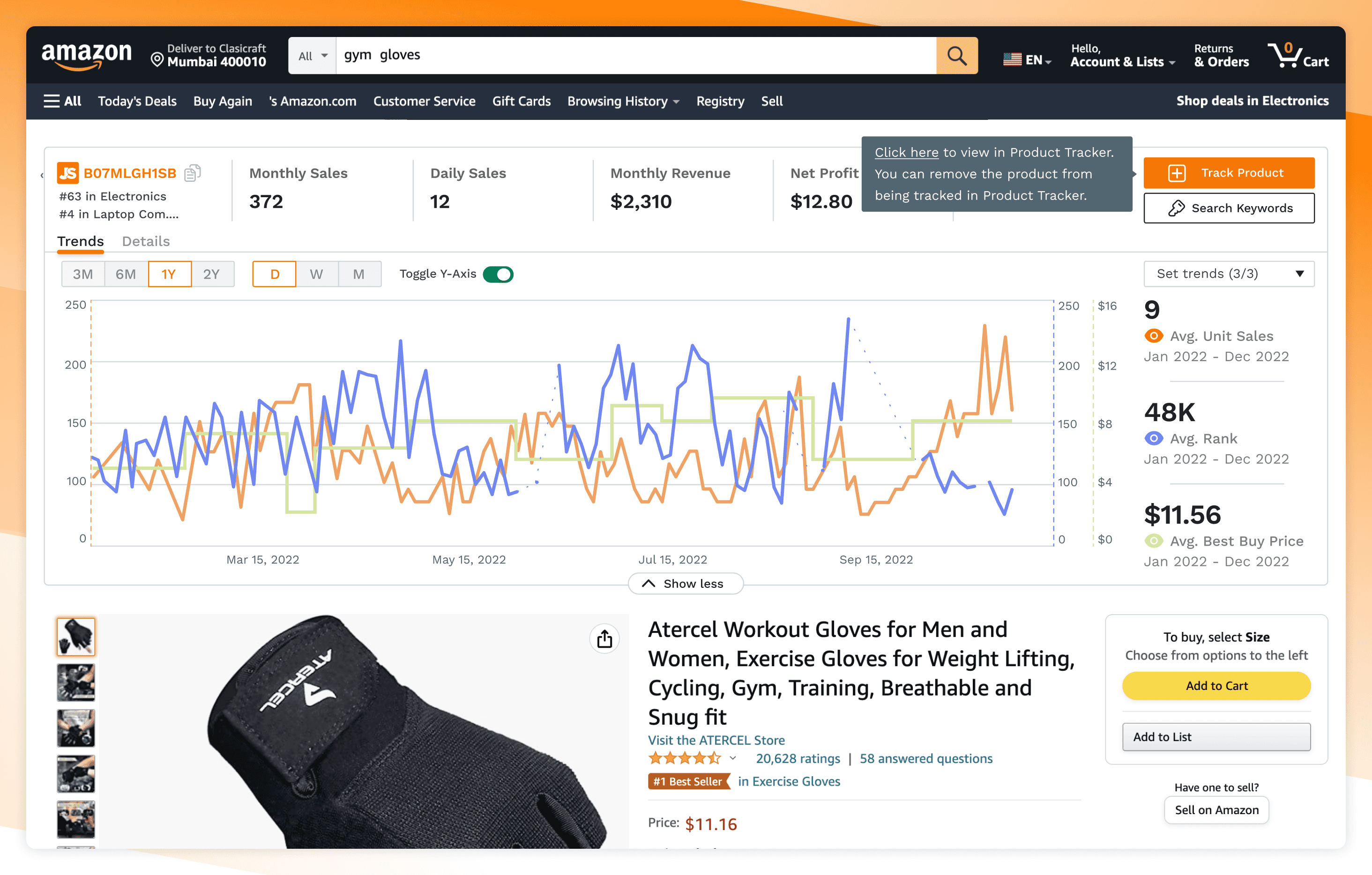Click the Sell on Amazon button
Image resolution: width=1372 pixels, height=875 pixels.
coord(1216,810)
